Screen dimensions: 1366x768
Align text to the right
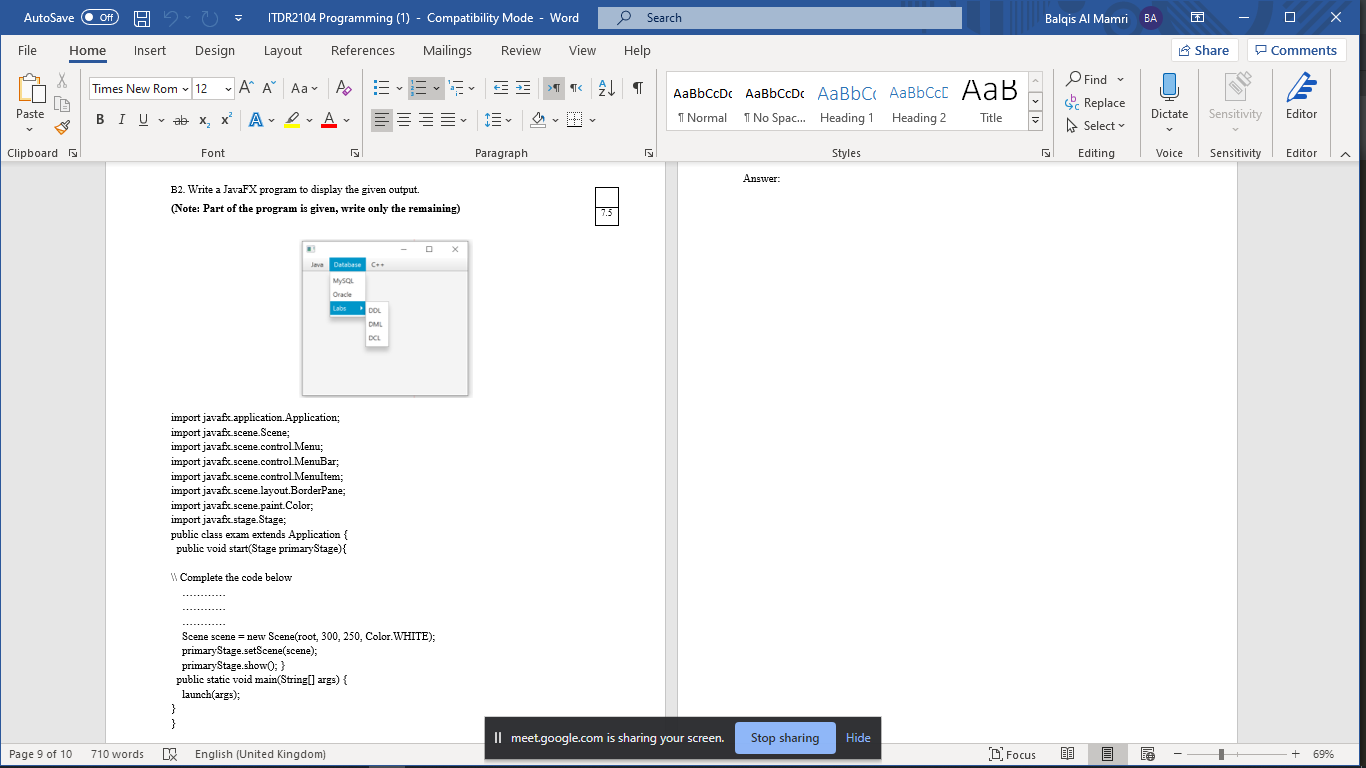[x=426, y=120]
